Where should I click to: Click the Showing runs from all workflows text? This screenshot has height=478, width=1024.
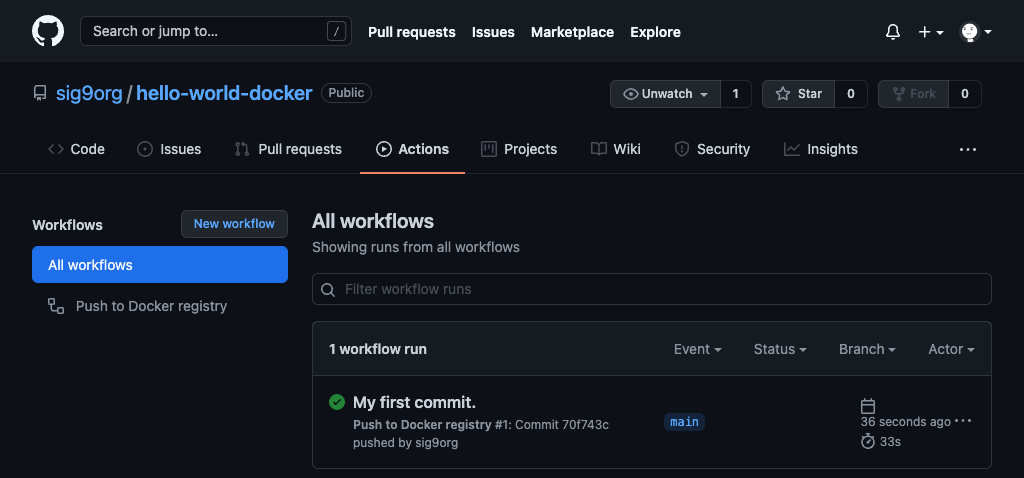[416, 247]
